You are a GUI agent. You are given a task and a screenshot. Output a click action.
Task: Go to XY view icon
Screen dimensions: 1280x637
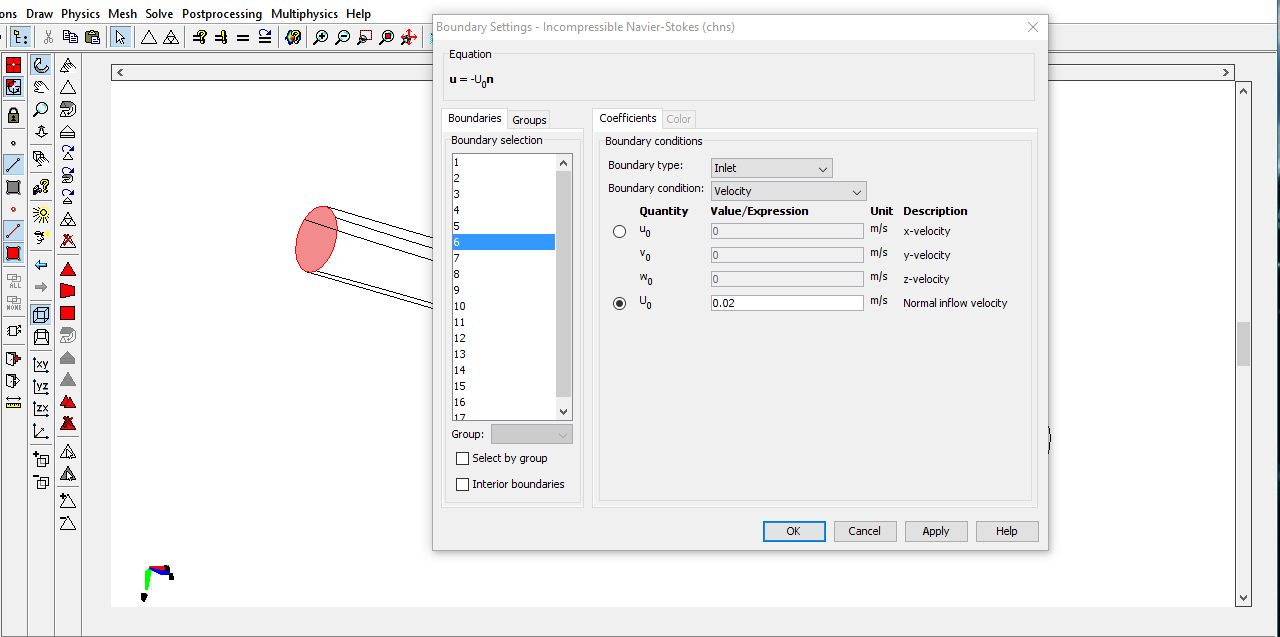[41, 365]
